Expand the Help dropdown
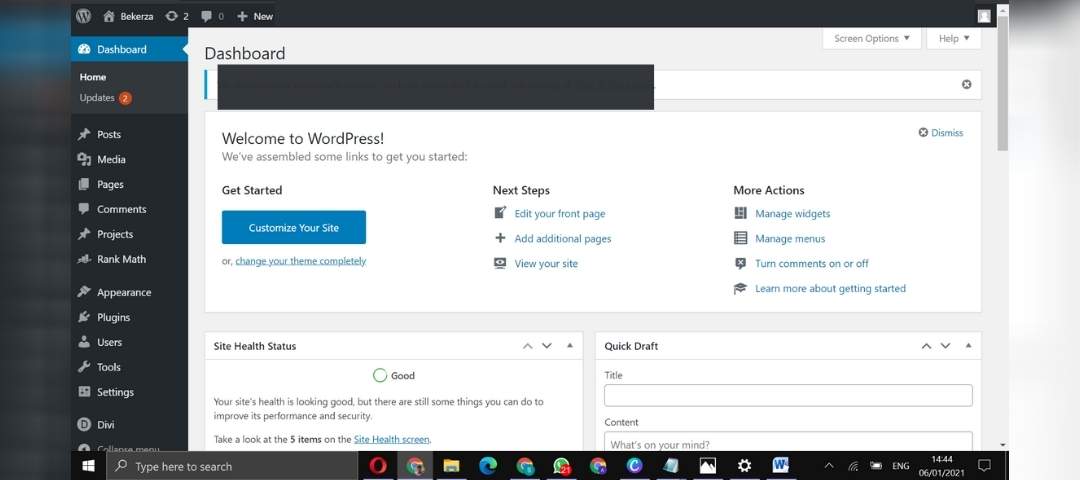This screenshot has height=480, width=1080. tap(954, 39)
